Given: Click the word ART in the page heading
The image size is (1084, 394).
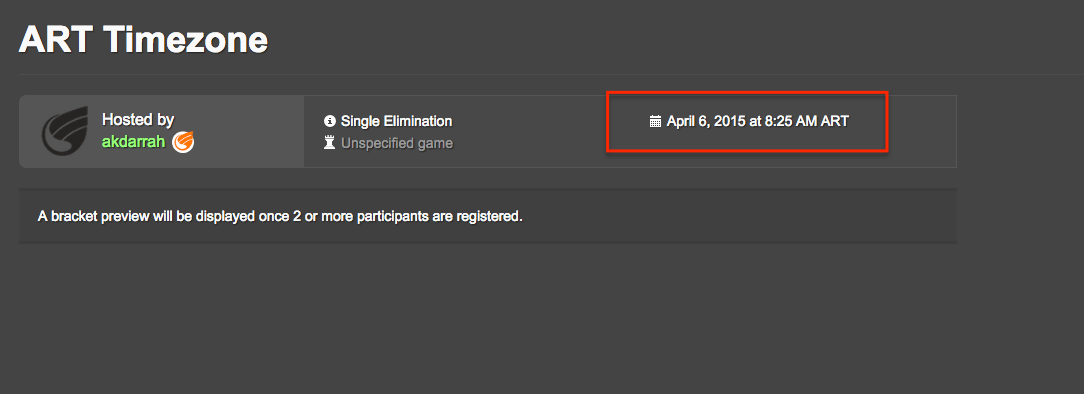Looking at the screenshot, I should pos(56,40).
